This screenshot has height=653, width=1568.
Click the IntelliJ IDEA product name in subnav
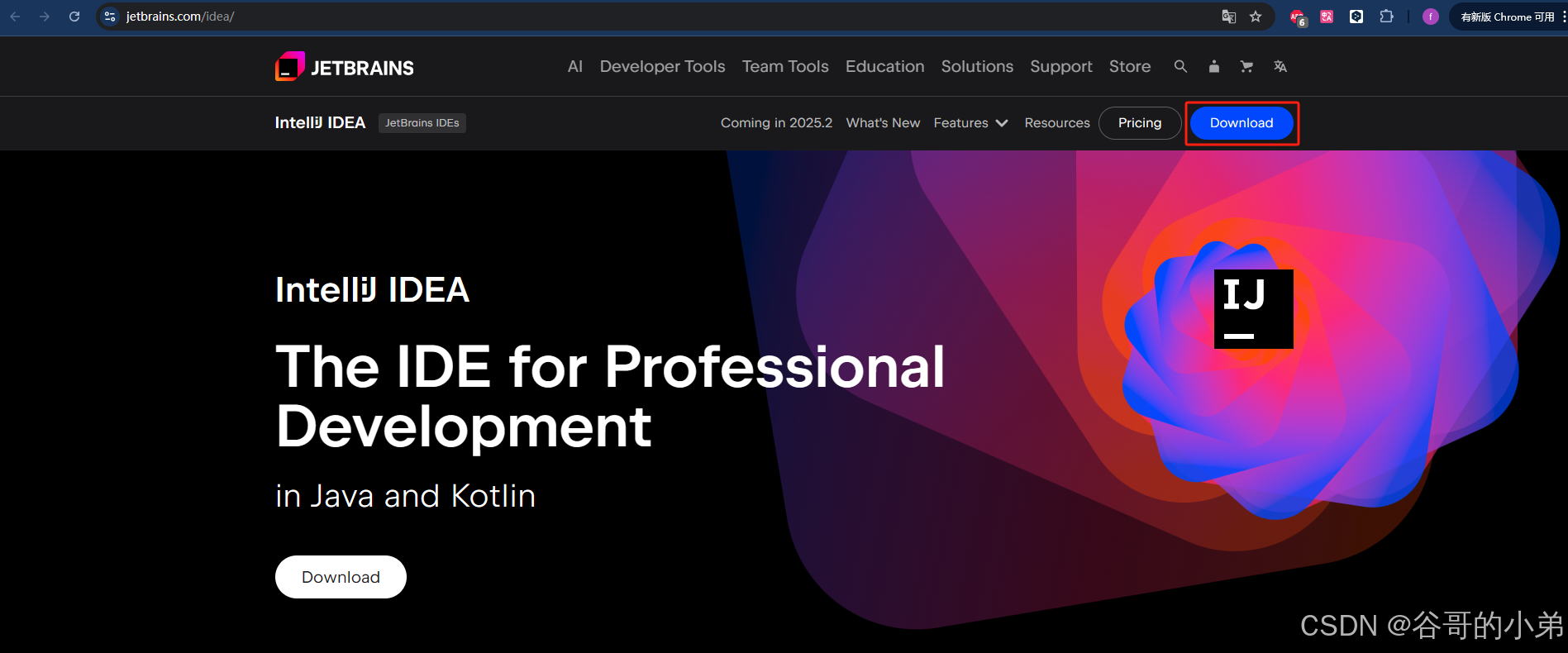point(320,122)
